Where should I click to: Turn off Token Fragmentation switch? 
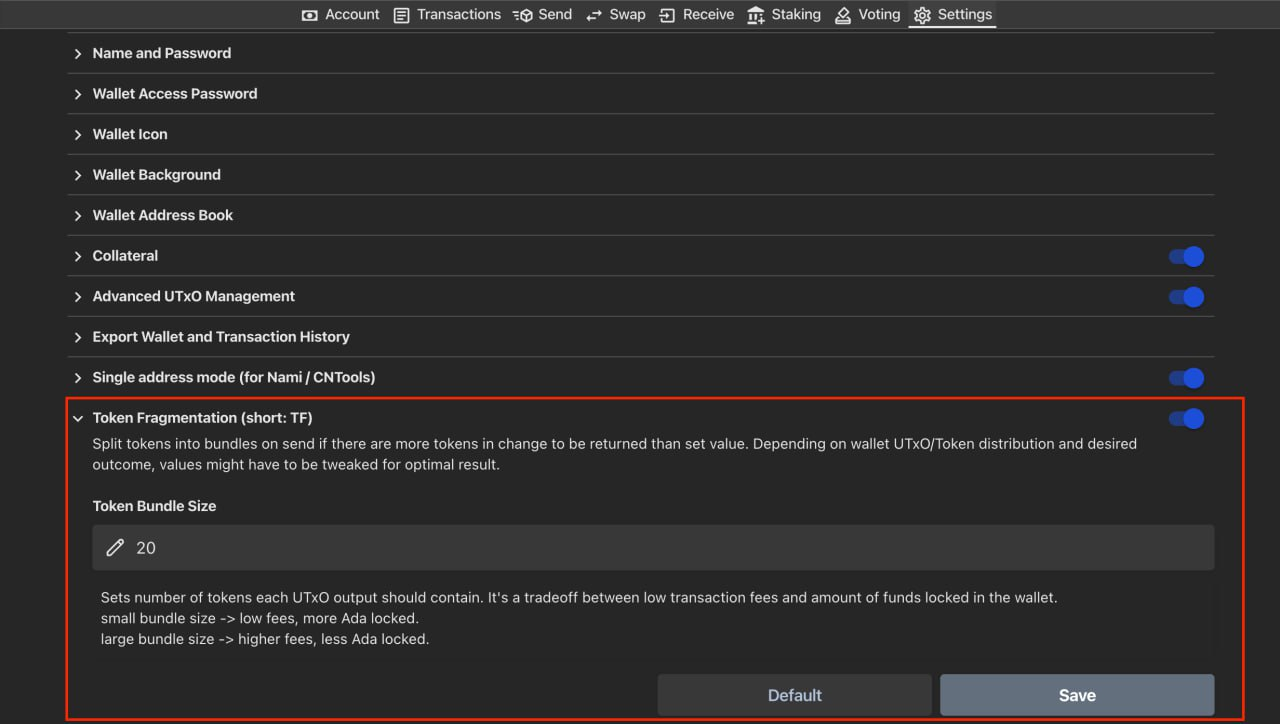[1186, 418]
